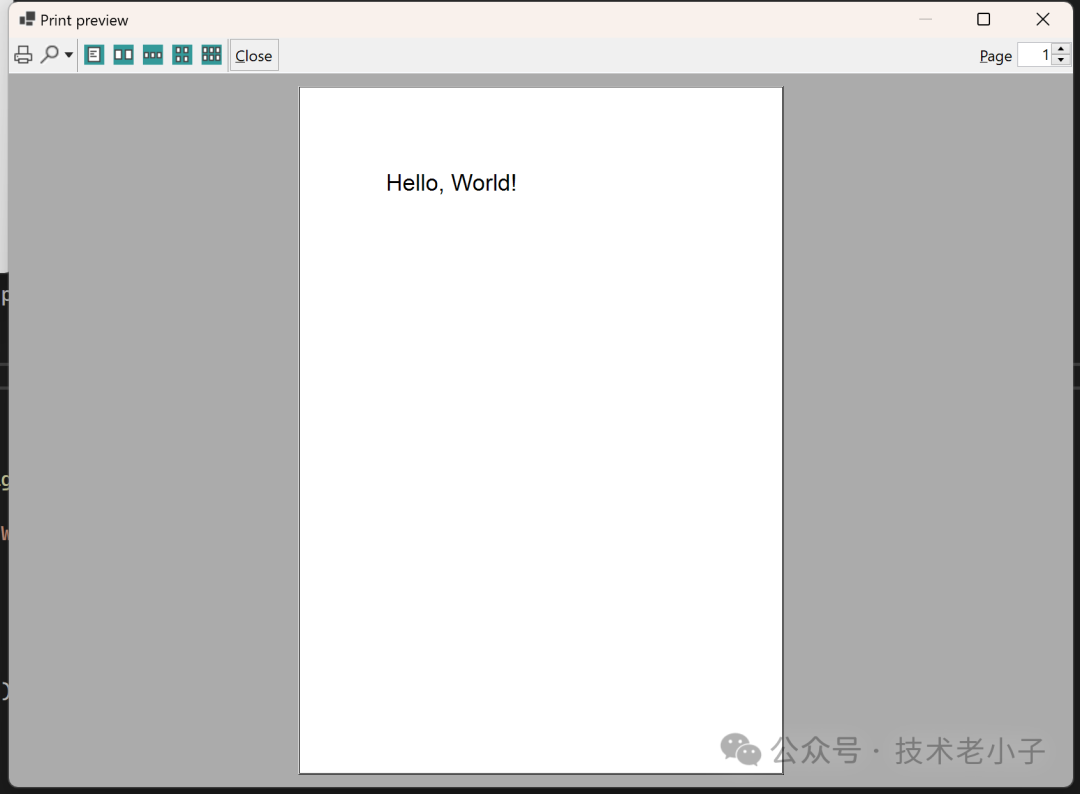Decrease page number with down arrow
1080x794 pixels.
point(1061,61)
